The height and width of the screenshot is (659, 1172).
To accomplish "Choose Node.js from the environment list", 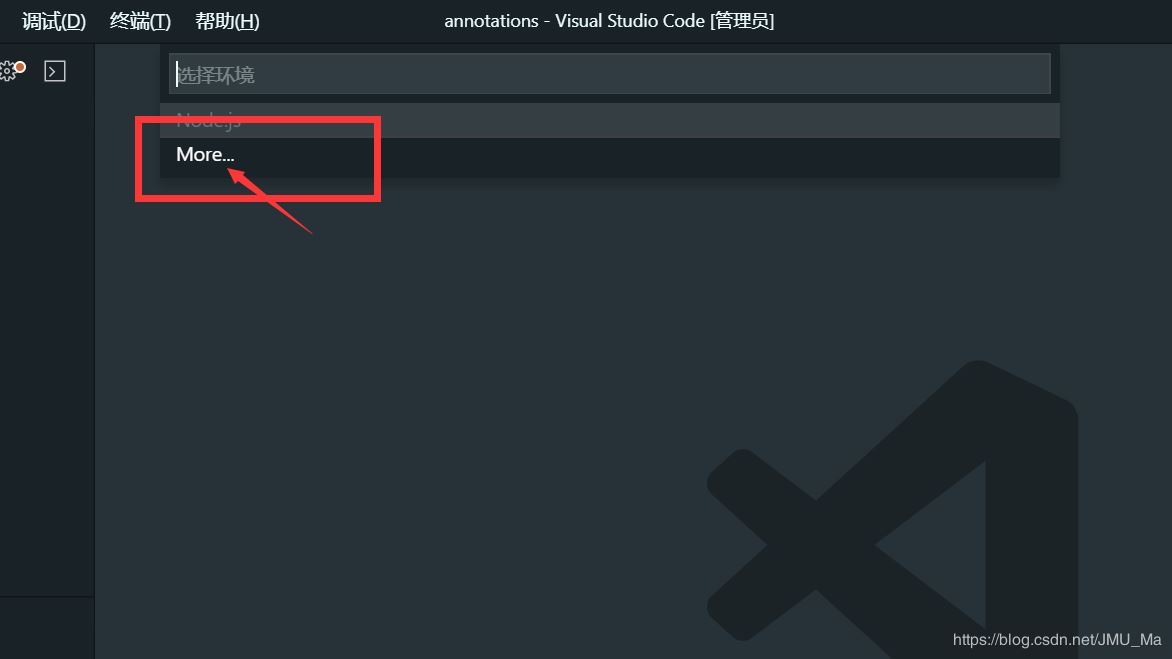I will pos(609,120).
